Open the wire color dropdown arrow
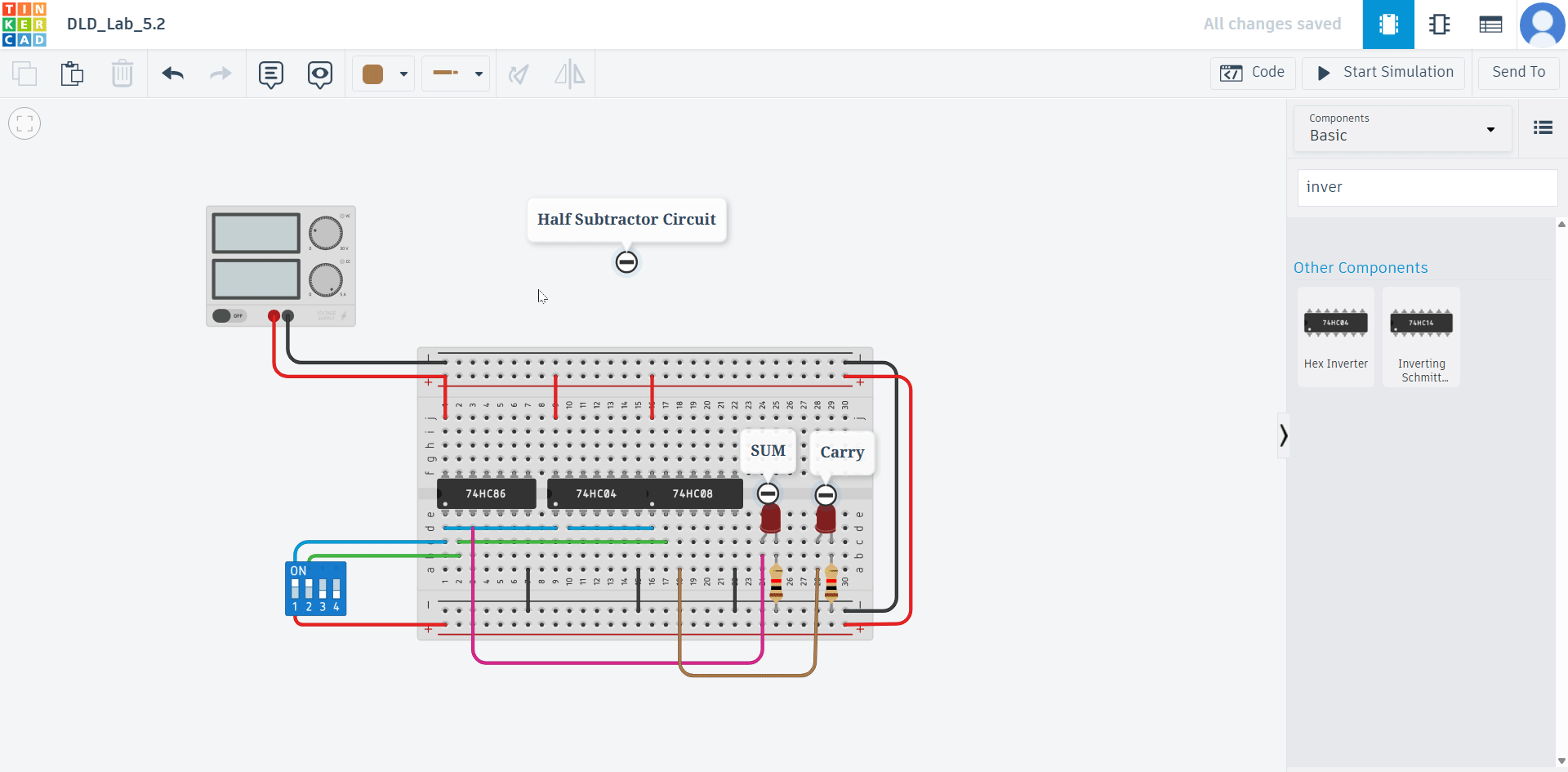 (403, 74)
